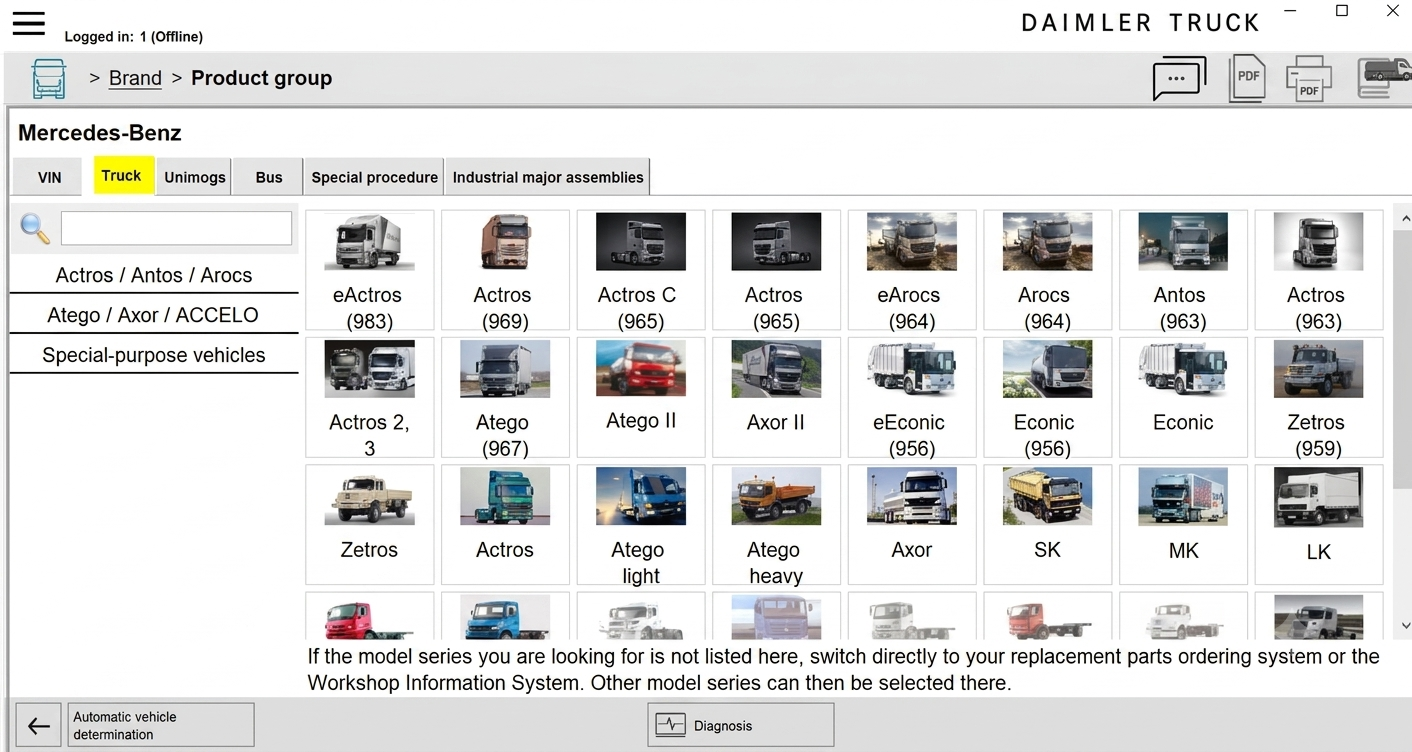Select the Actros C (965) tile
The width and height of the screenshot is (1412, 752).
[641, 270]
